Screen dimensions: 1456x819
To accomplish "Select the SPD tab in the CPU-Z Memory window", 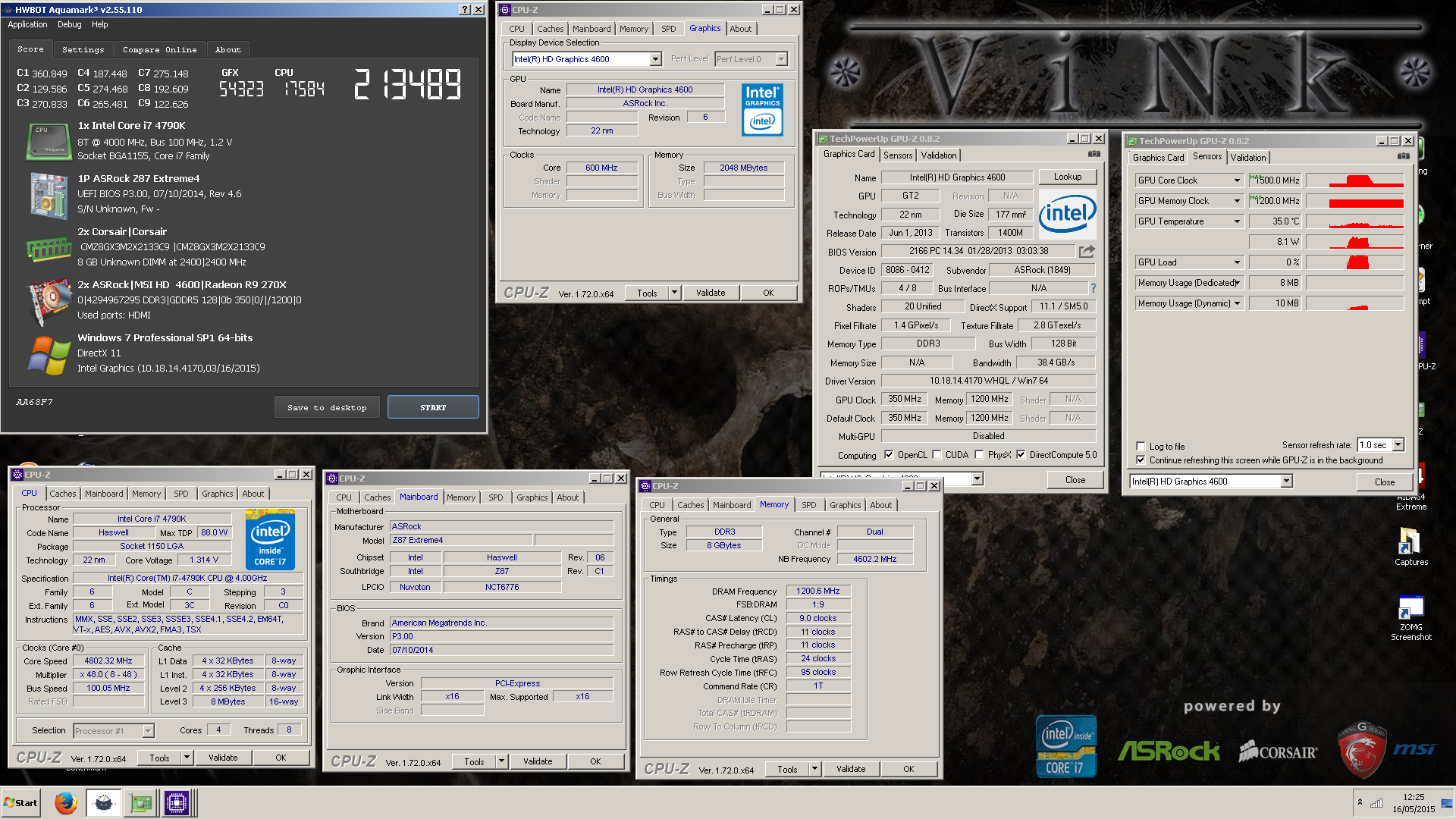I will (809, 505).
